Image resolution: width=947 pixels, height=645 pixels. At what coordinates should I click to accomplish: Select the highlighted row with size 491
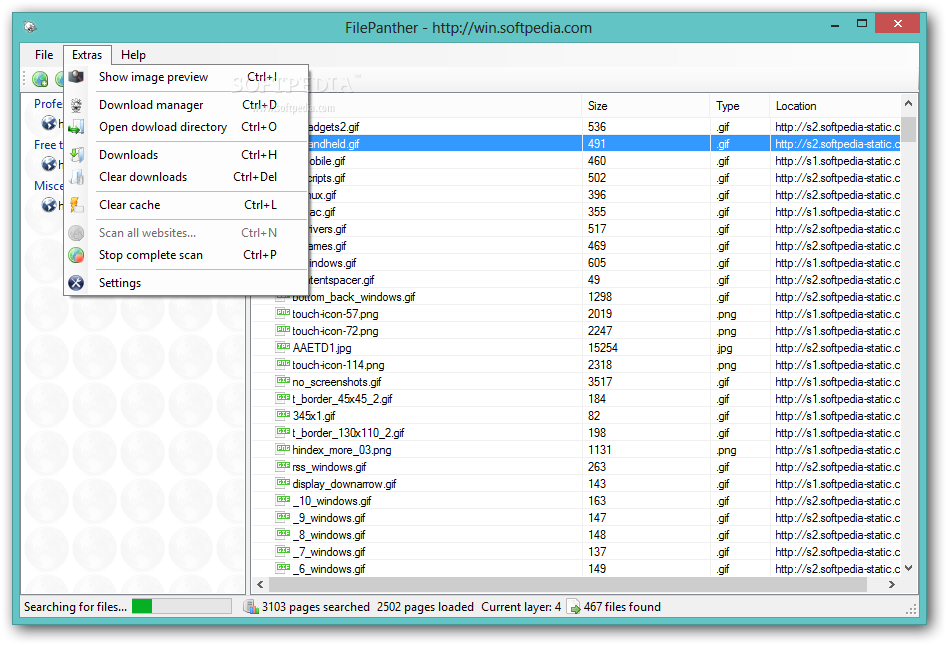point(605,144)
